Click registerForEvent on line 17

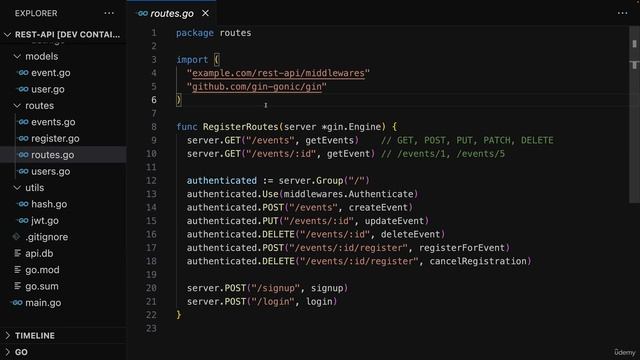pyautogui.click(x=462, y=248)
